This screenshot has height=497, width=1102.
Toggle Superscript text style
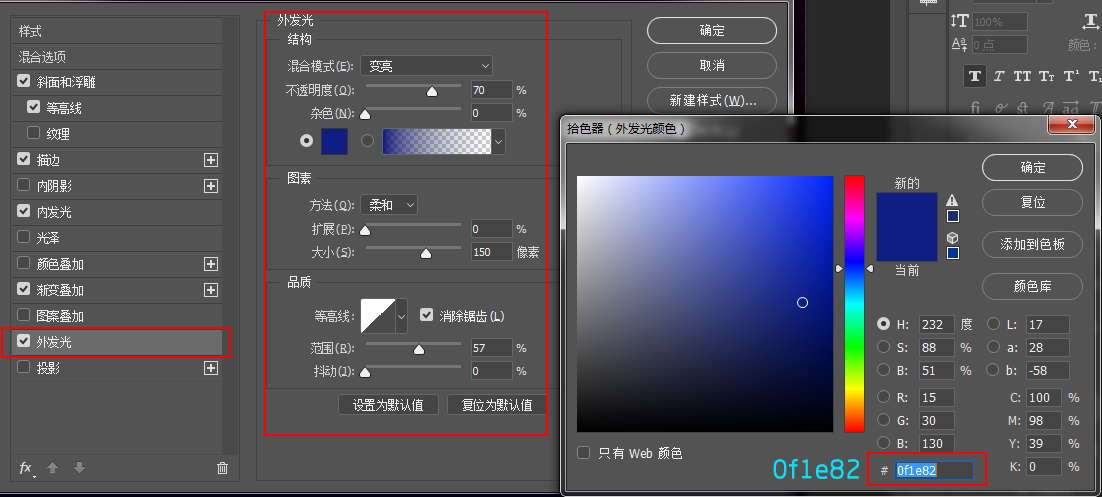1071,76
